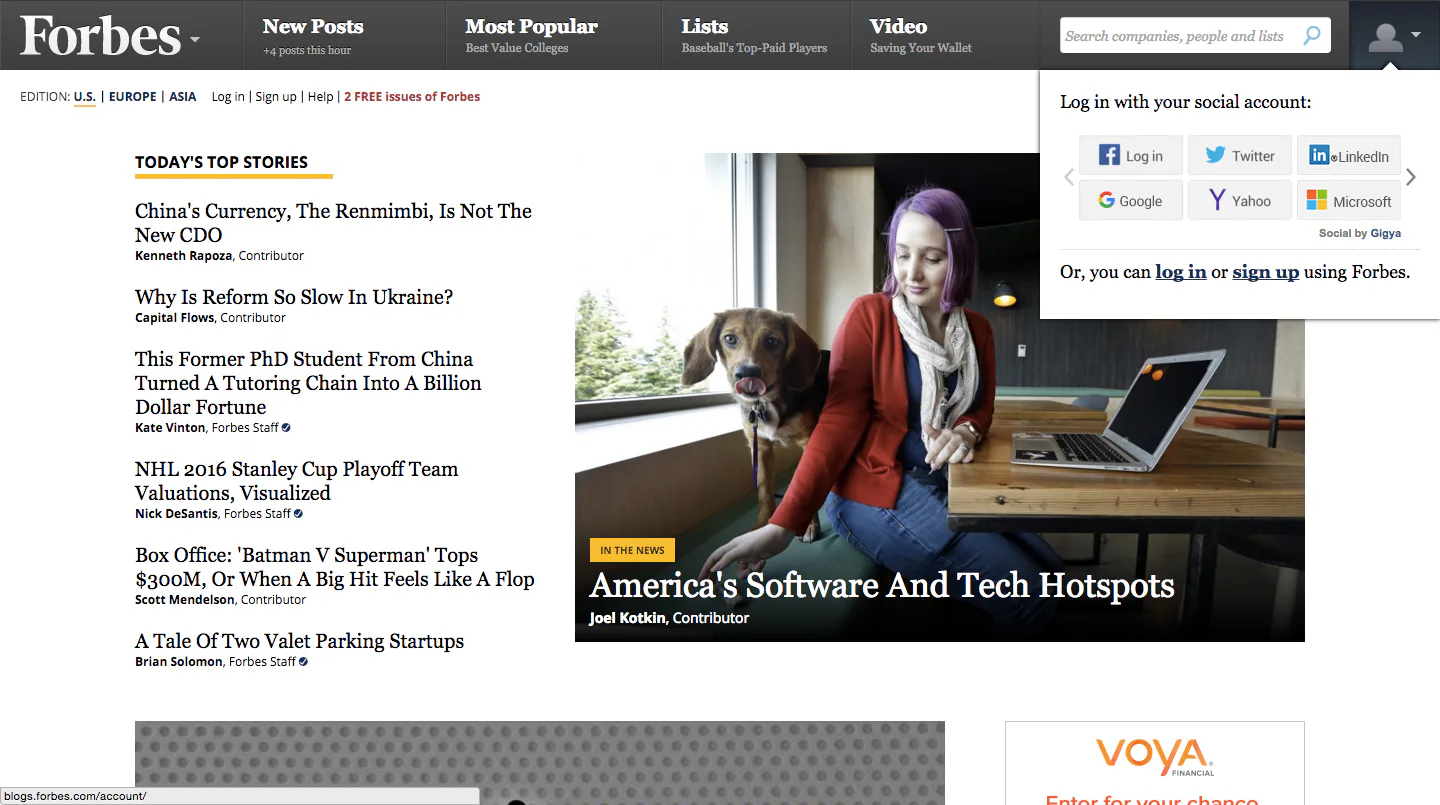Open the Renmimbi Is Not The New CDO story
The image size is (1440, 805).
[333, 223]
